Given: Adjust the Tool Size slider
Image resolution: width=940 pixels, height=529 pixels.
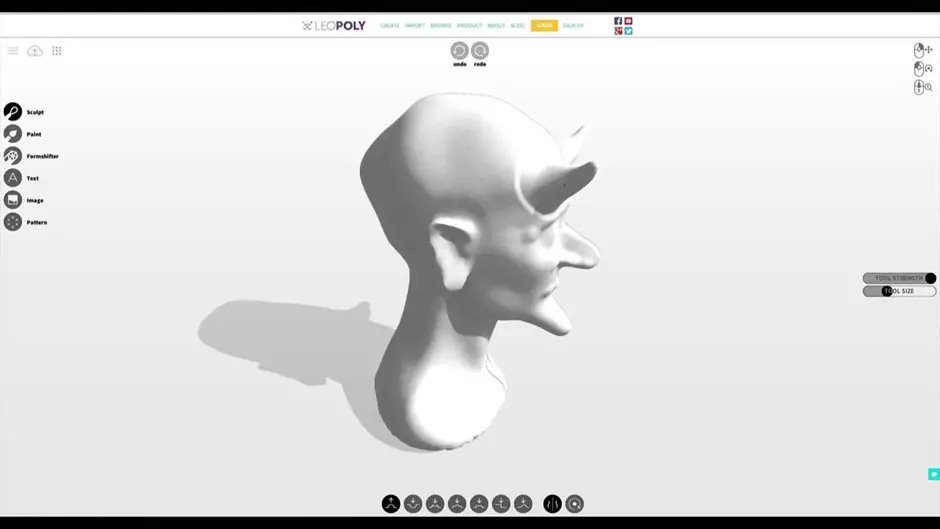Looking at the screenshot, I should point(887,291).
